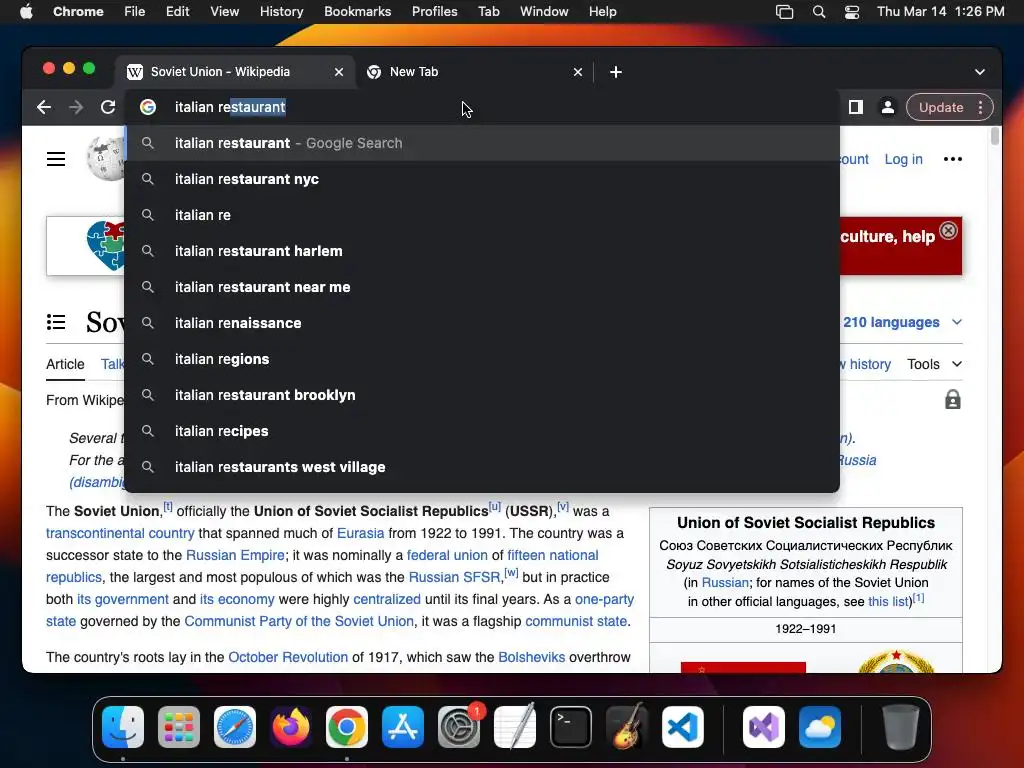Click the Log in link
Image resolution: width=1024 pixels, height=768 pixels.
(x=903, y=159)
